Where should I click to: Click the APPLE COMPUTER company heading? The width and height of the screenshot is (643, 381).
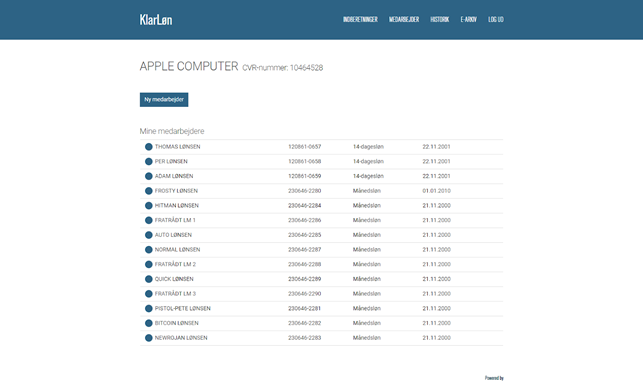[189, 66]
